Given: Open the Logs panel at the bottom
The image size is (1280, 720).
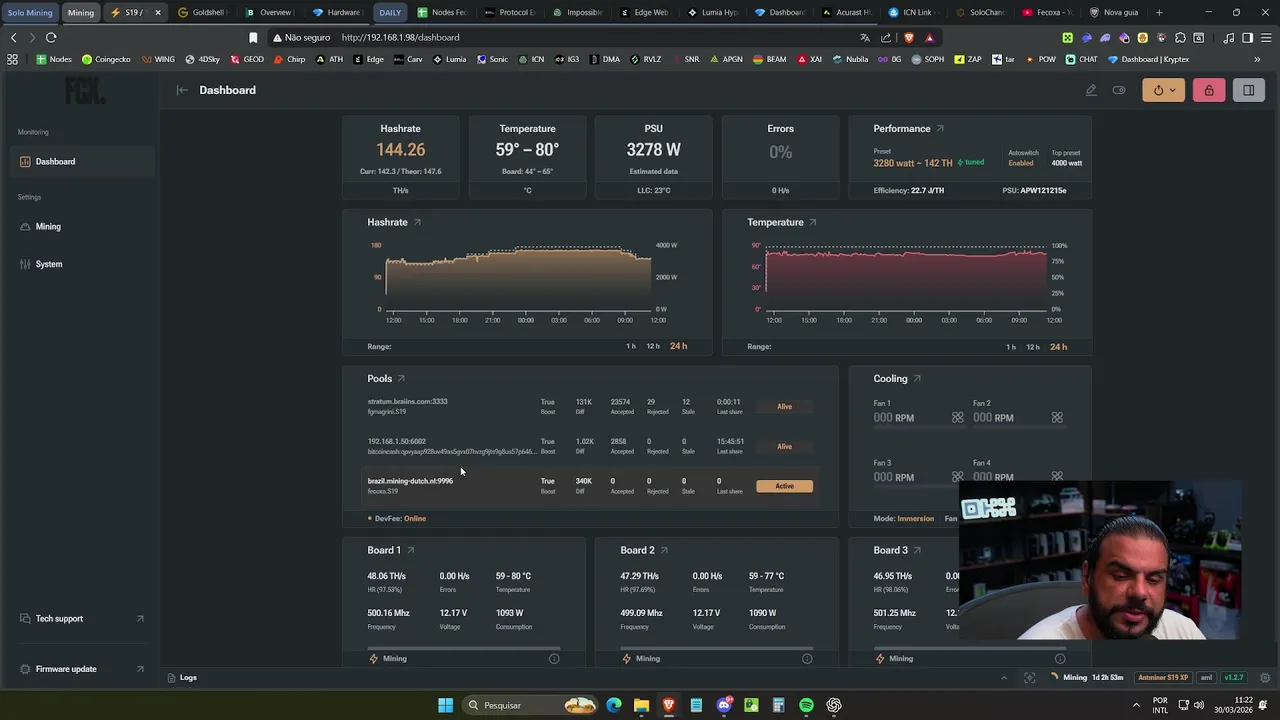Looking at the screenshot, I should coord(182,678).
